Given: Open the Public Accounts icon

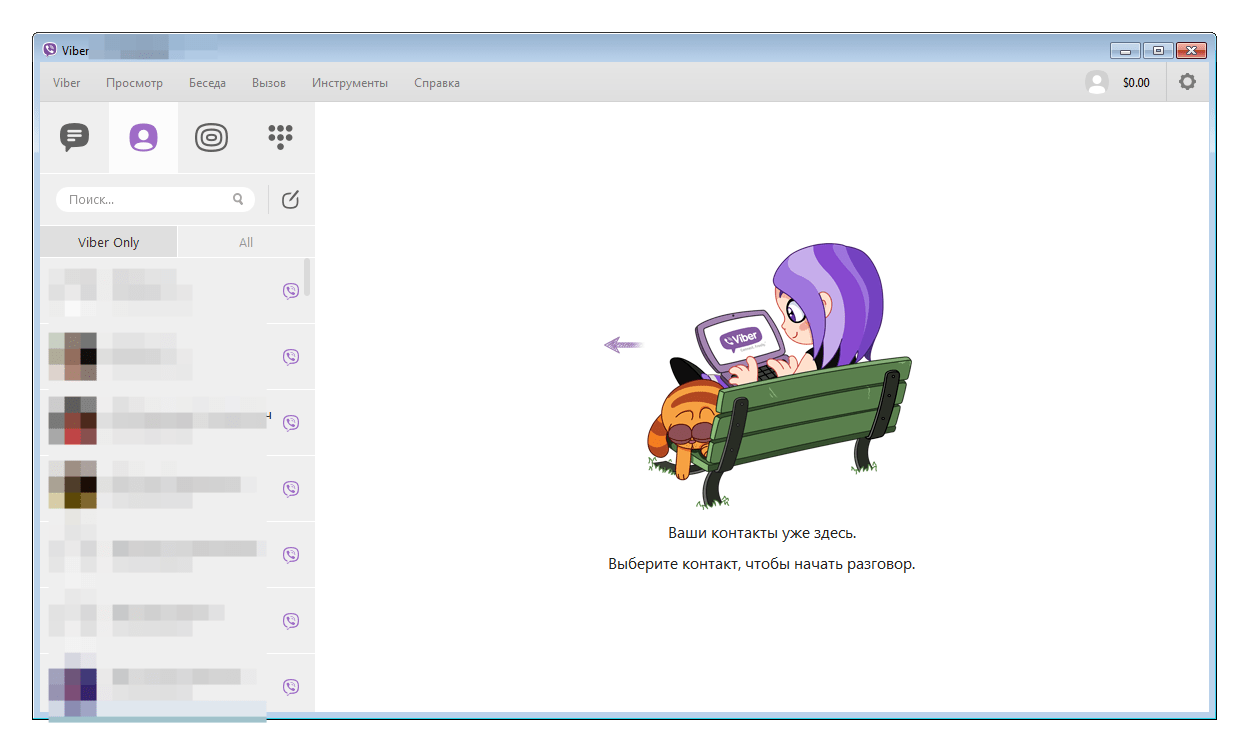Looking at the screenshot, I should (211, 137).
